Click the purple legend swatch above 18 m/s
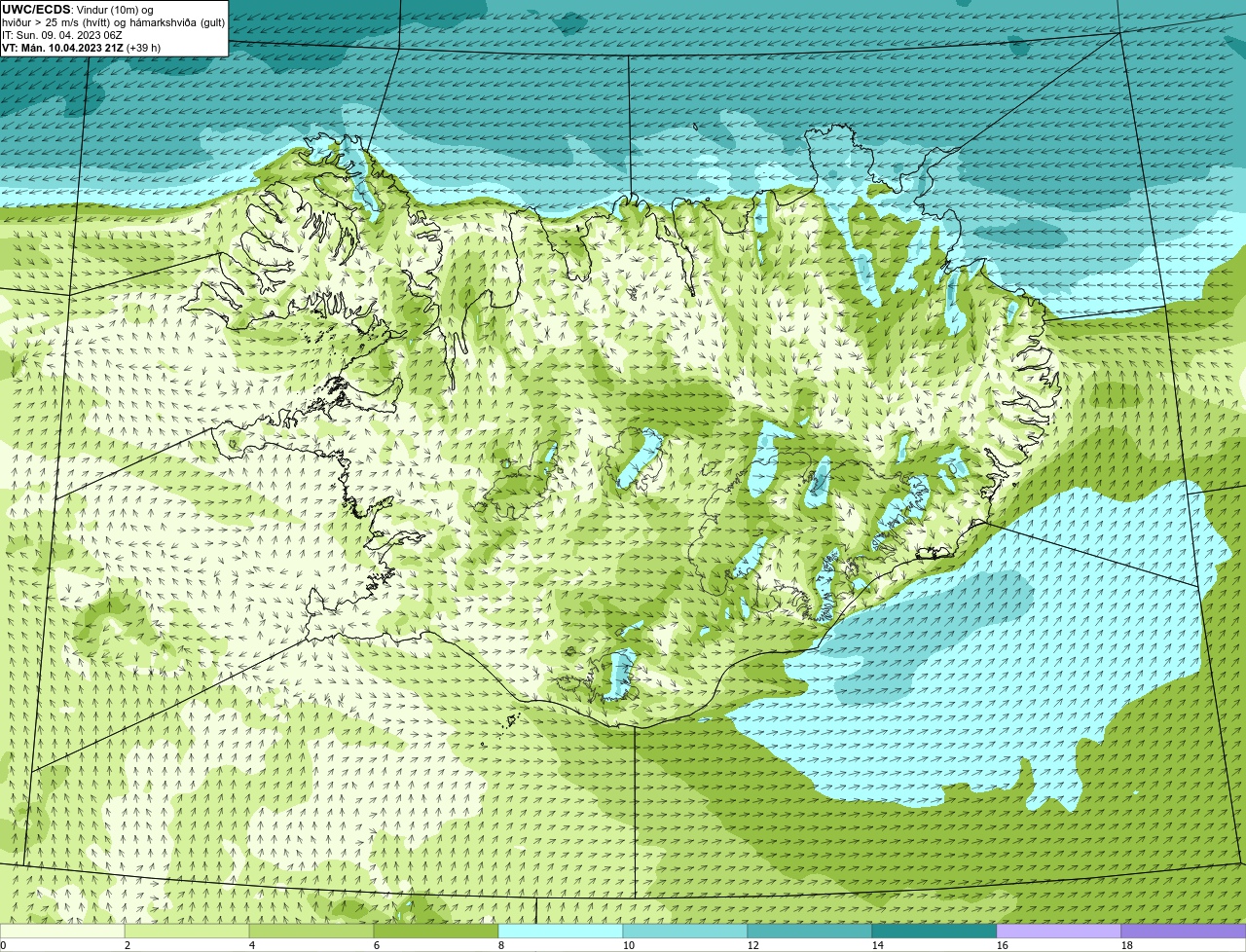Viewport: 1246px width, 952px height. click(x=1184, y=931)
